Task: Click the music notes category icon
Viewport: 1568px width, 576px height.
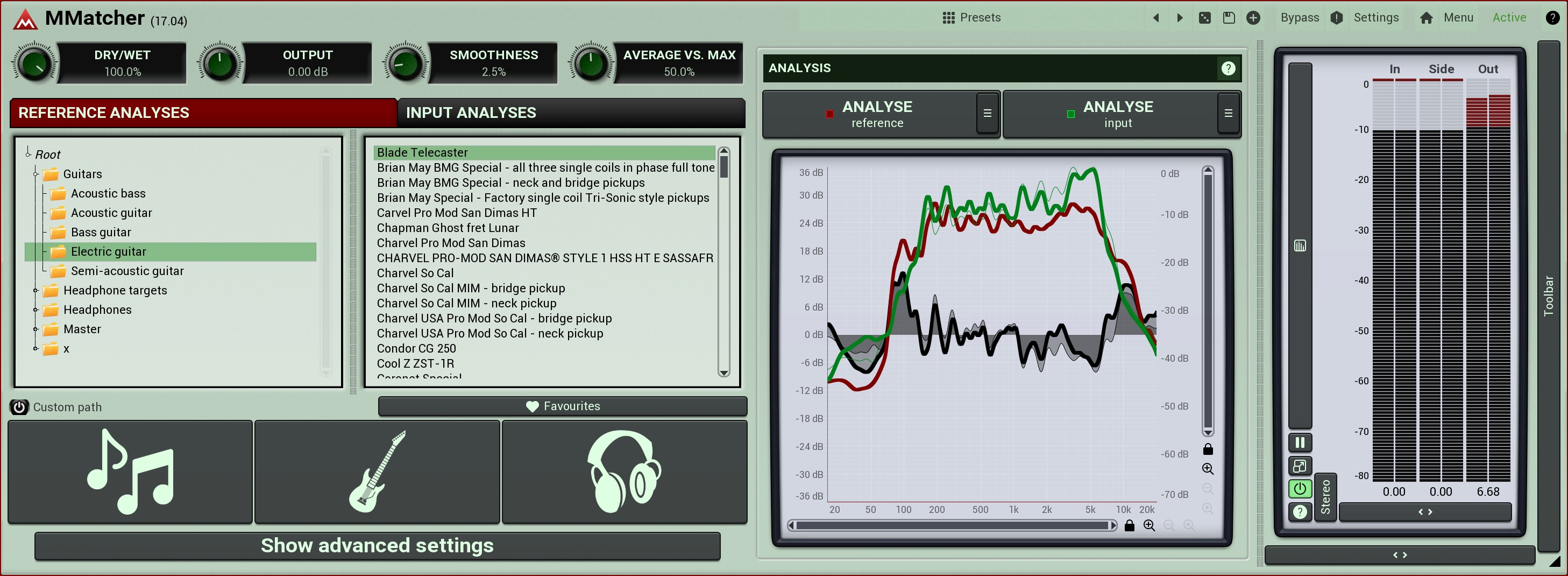Action: pyautogui.click(x=130, y=471)
